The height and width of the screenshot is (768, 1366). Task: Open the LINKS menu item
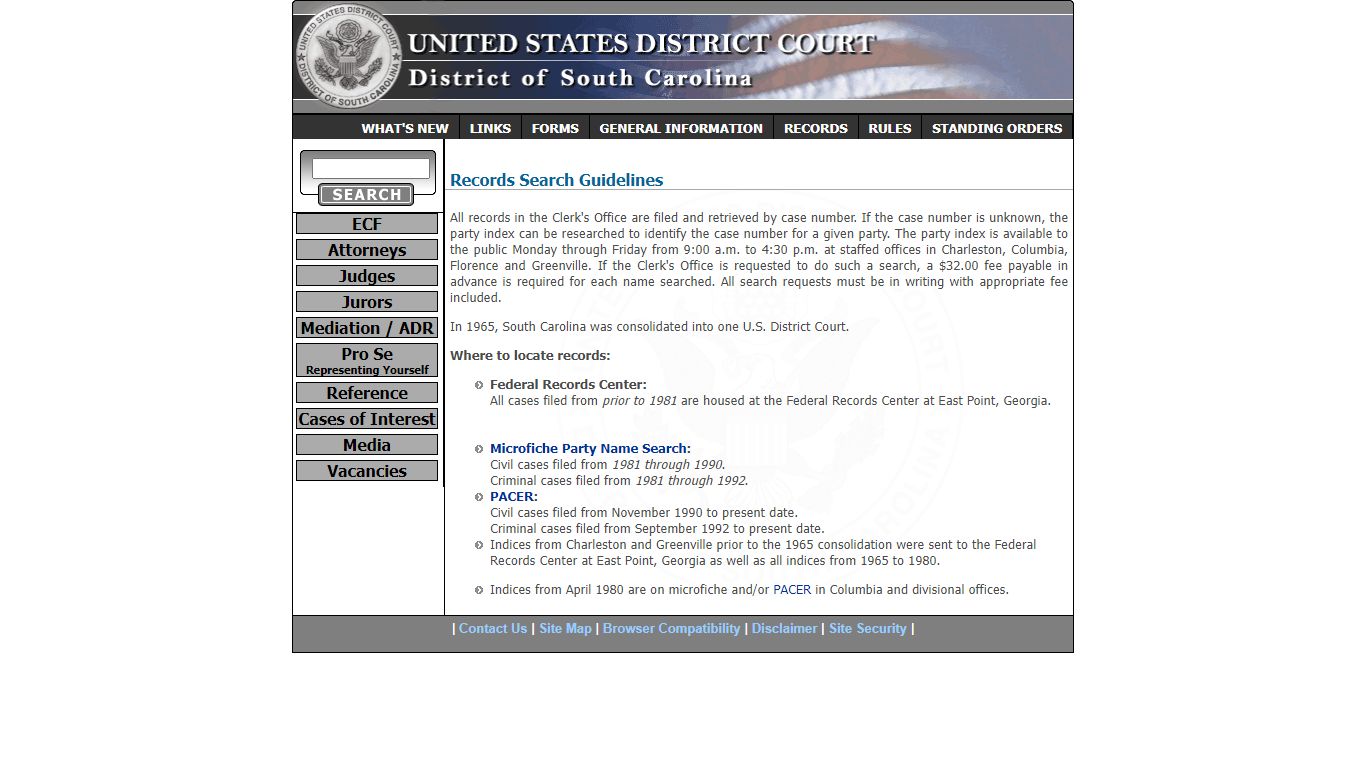490,128
